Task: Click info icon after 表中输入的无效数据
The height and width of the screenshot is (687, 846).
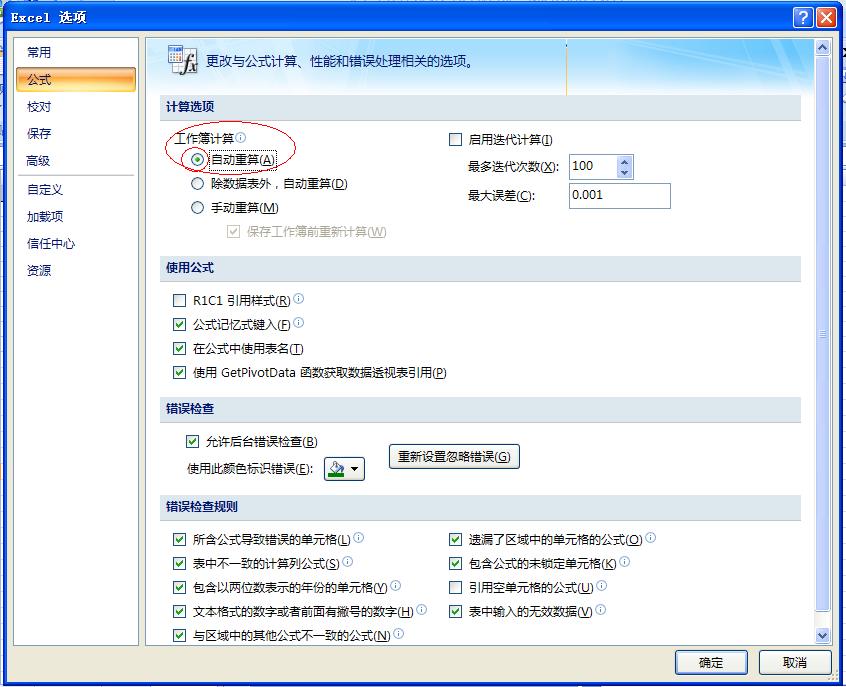Action: pyautogui.click(x=601, y=609)
